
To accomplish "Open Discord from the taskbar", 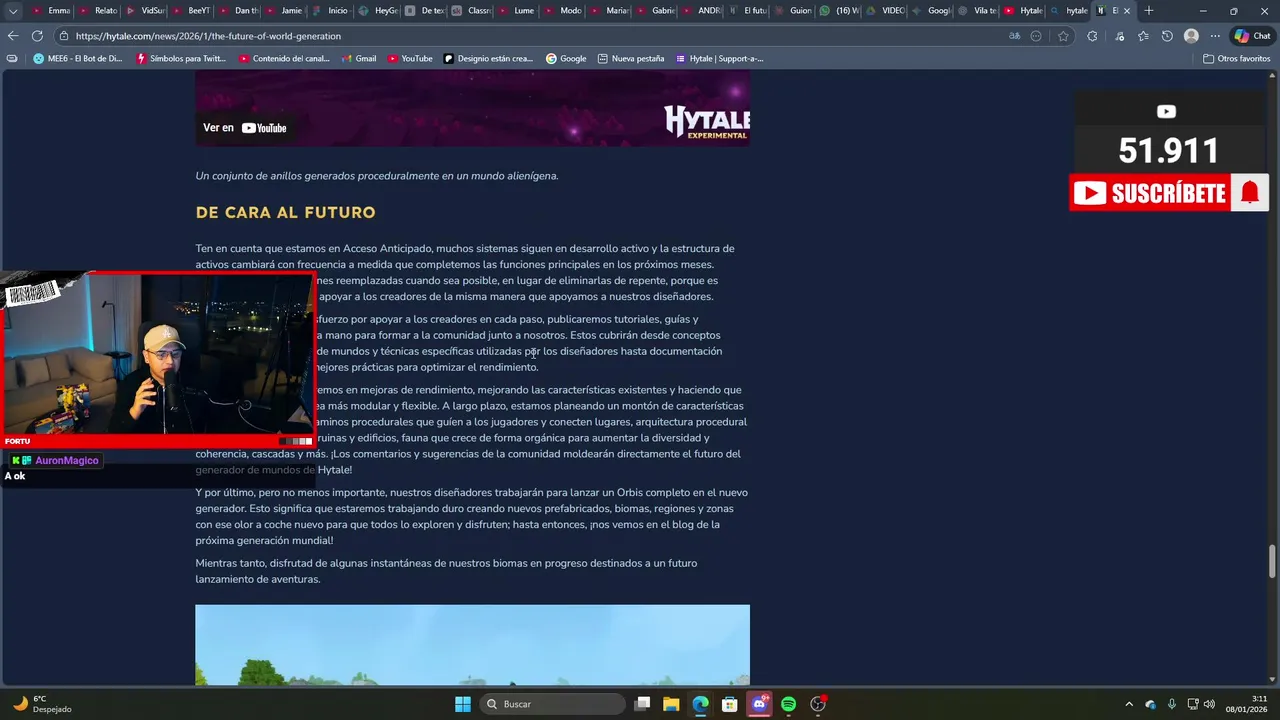I will click(759, 704).
